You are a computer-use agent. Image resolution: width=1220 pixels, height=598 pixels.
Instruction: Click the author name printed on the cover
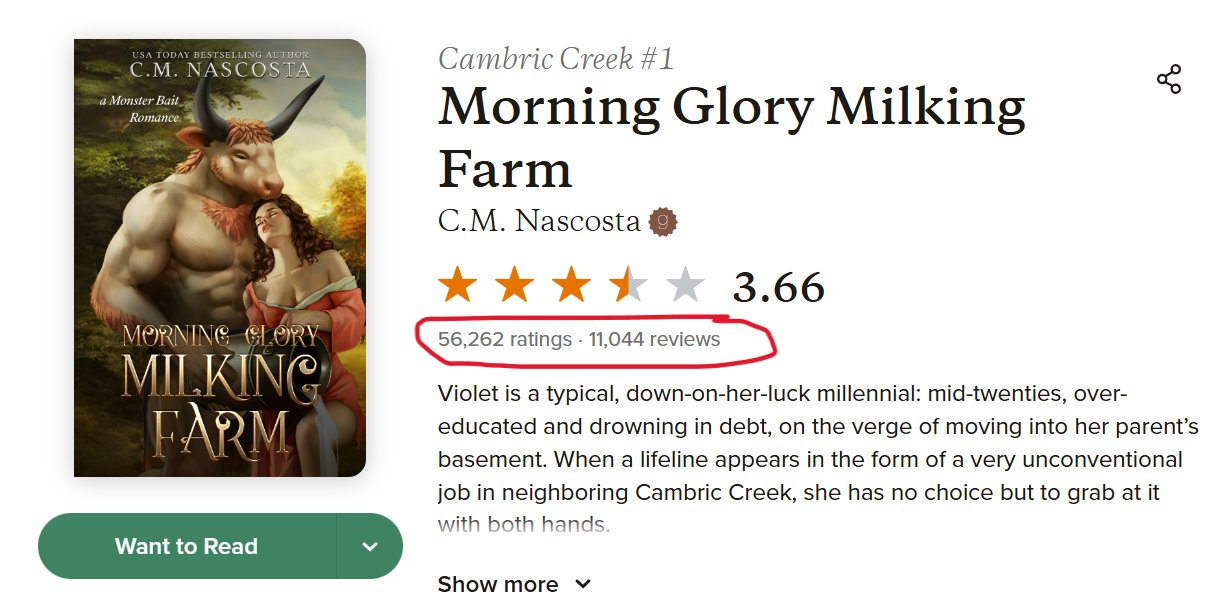[220, 71]
